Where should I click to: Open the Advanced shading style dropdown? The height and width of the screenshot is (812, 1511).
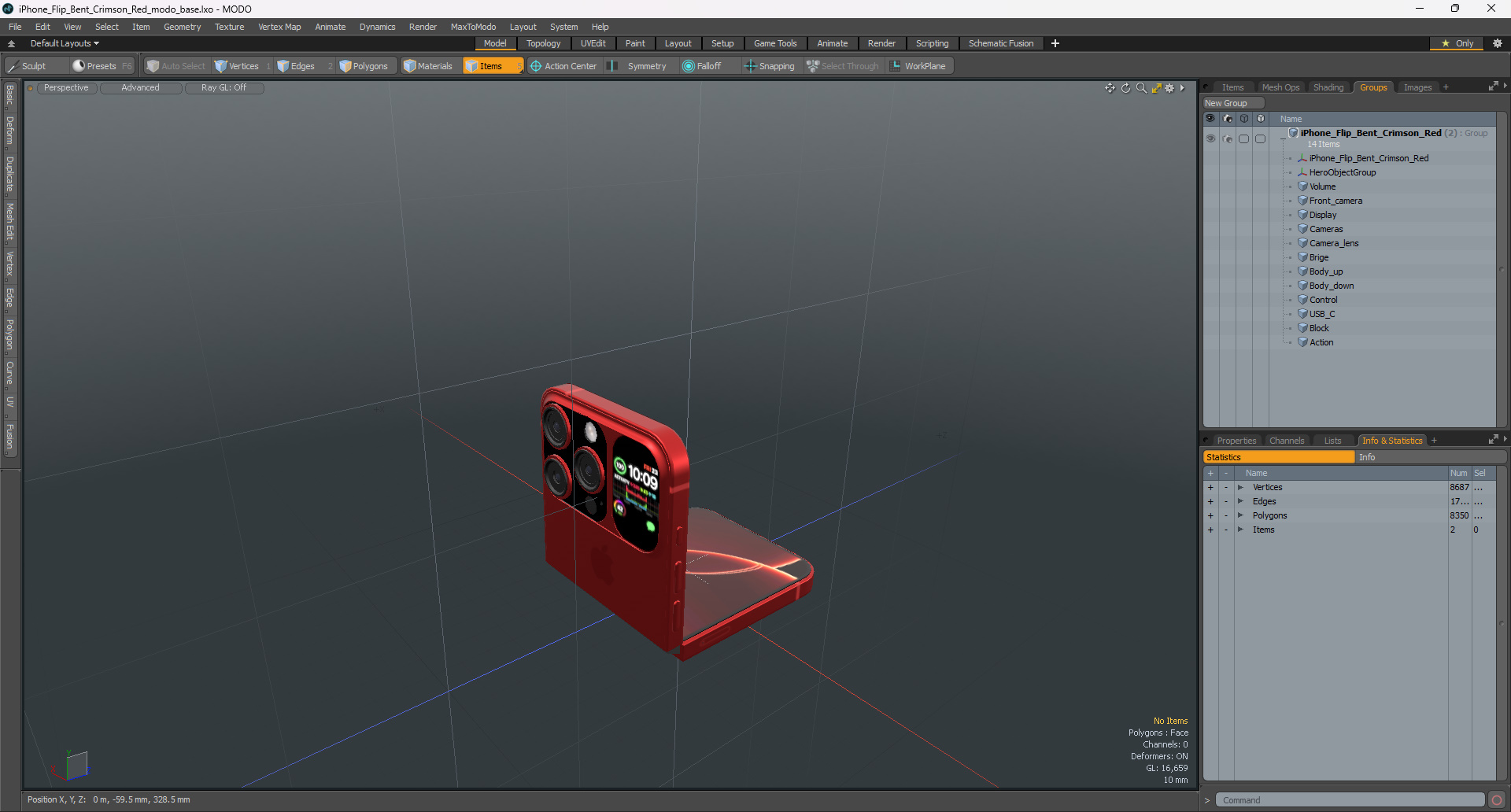coord(140,88)
